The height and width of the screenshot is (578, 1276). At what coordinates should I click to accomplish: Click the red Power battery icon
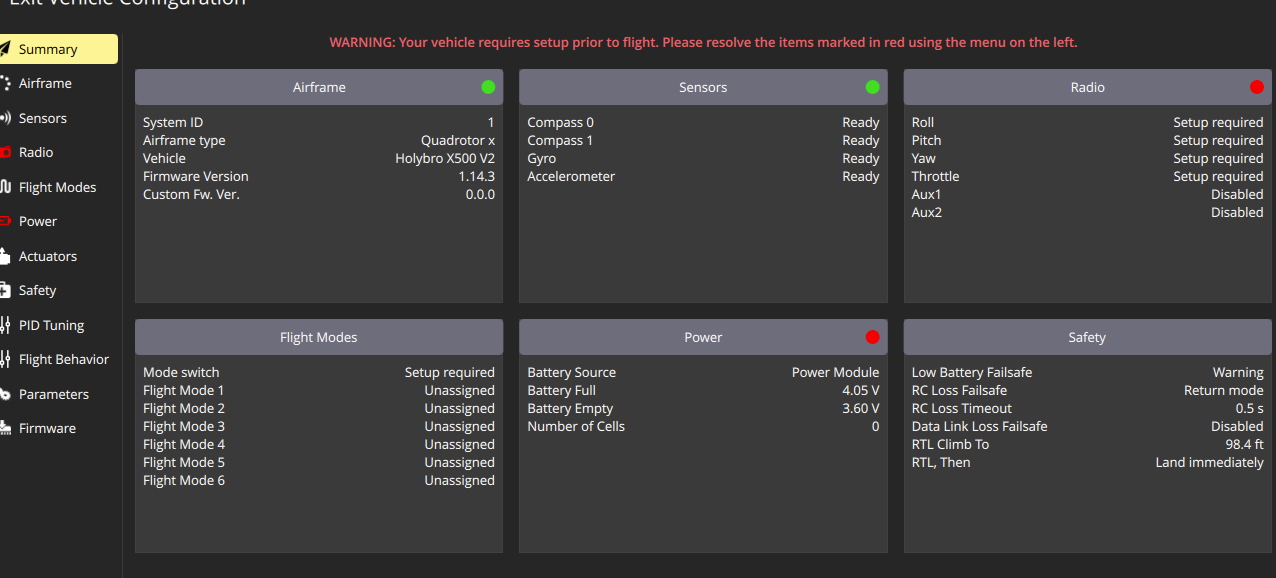[x=5, y=221]
